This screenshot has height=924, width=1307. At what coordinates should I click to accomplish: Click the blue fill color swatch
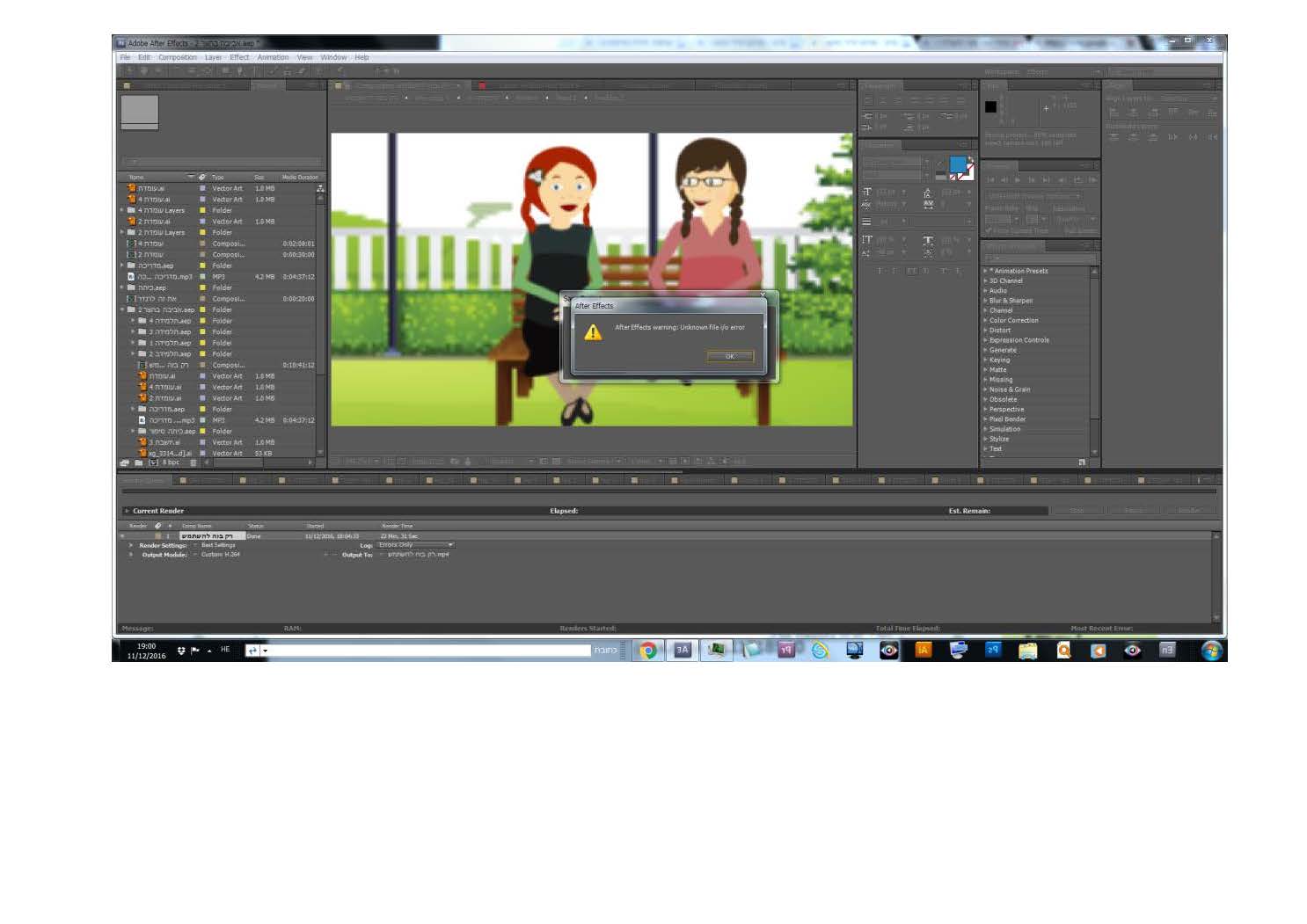tap(958, 164)
